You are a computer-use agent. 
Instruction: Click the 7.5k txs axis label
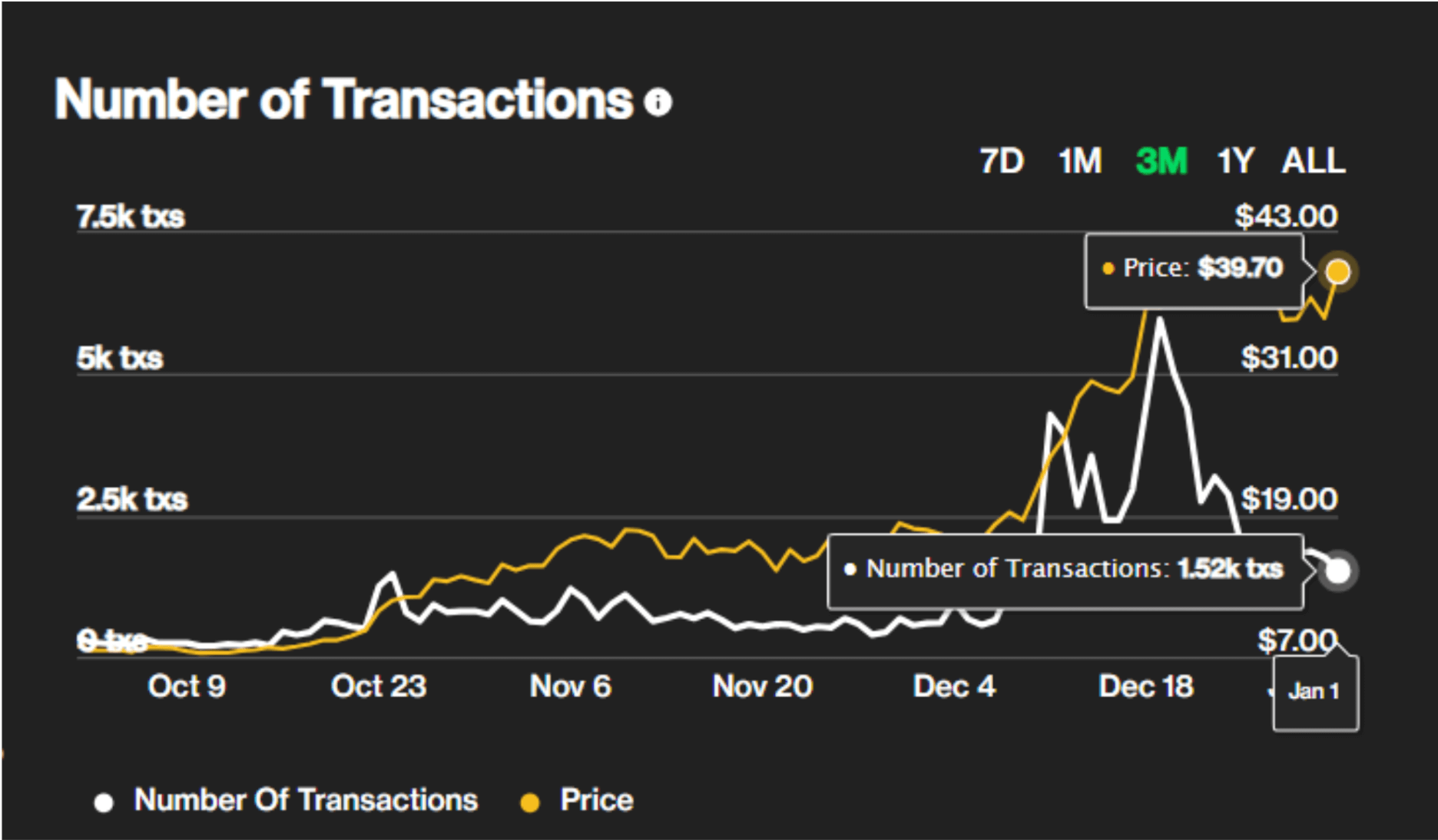tap(131, 216)
